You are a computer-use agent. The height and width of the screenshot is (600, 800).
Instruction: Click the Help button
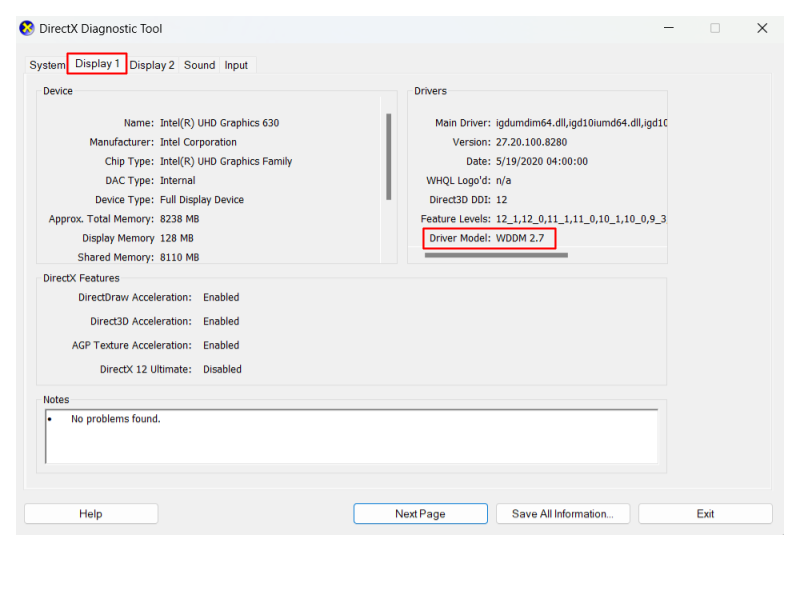coord(91,514)
